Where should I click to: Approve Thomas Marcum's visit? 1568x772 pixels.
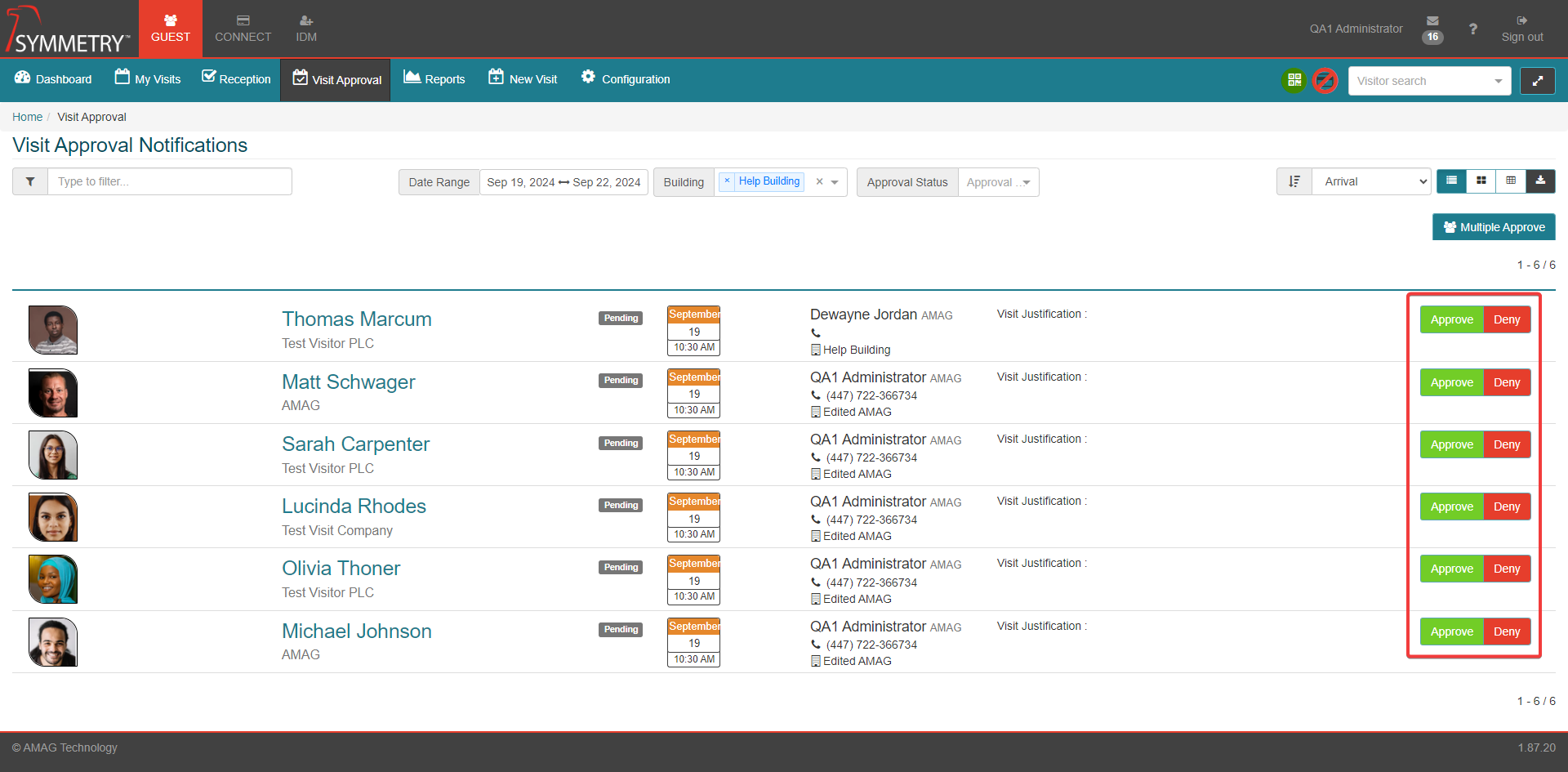coord(1452,319)
